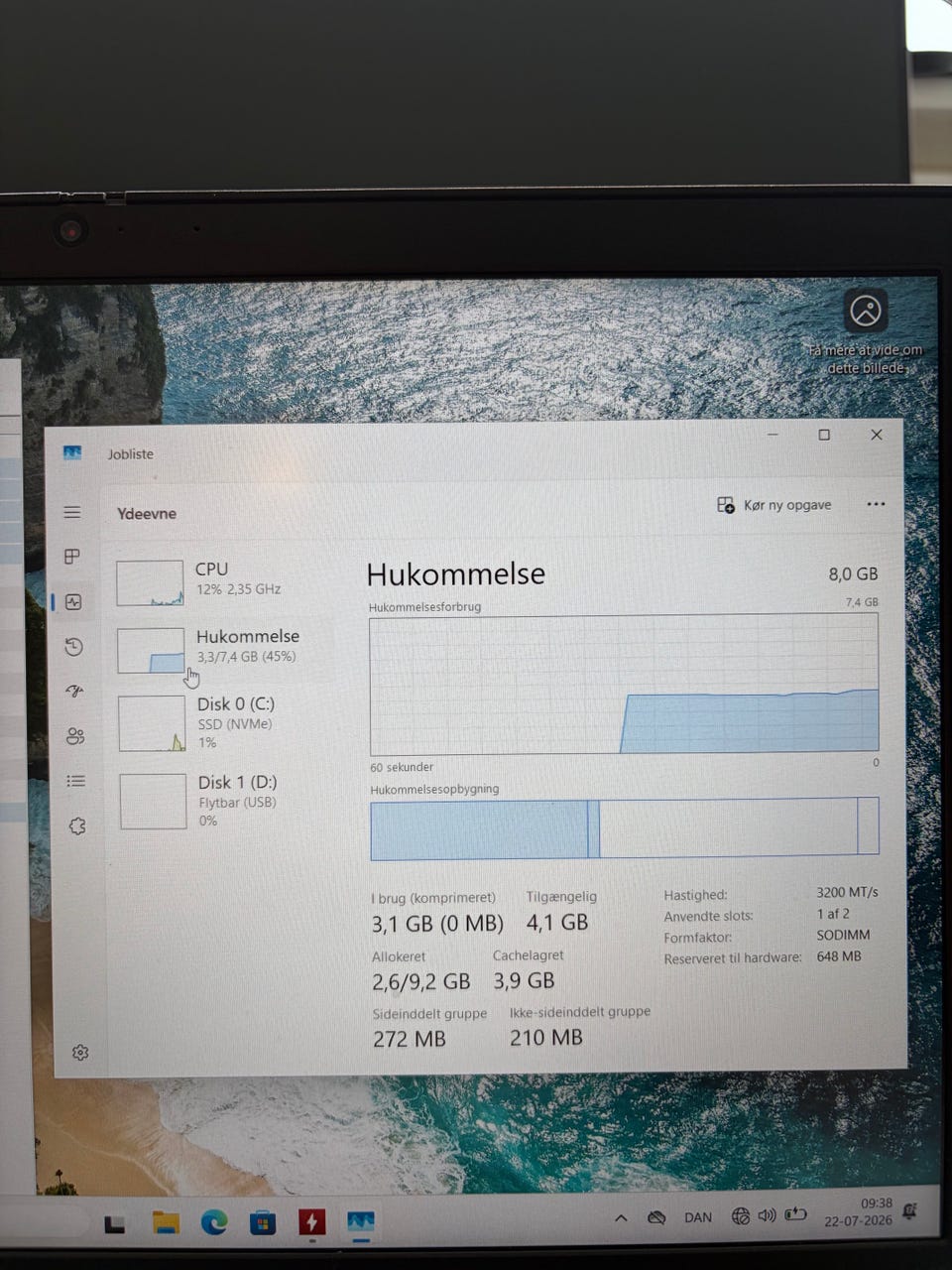Open the Services puzzle icon
The height and width of the screenshot is (1270, 952).
(77, 825)
